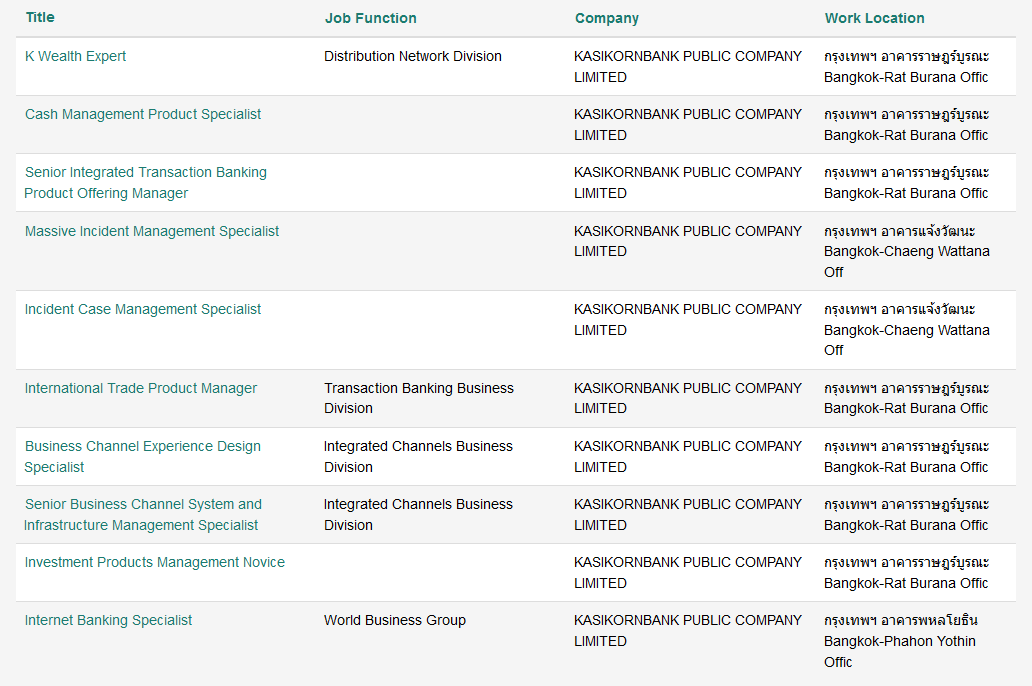The width and height of the screenshot is (1032, 686).
Task: Select company cell in Incident Case Management row
Action: 688,320
